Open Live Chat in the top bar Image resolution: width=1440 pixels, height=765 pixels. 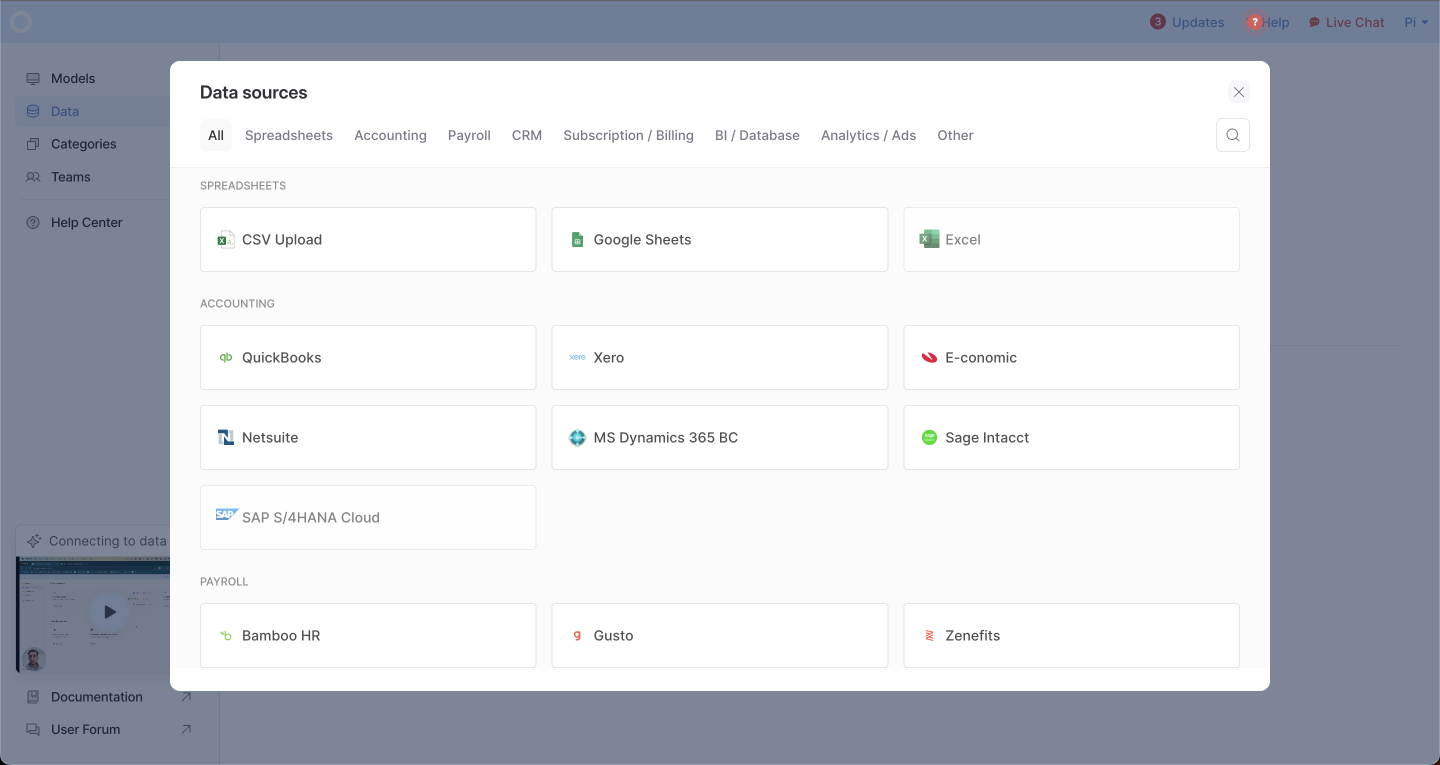click(1346, 22)
